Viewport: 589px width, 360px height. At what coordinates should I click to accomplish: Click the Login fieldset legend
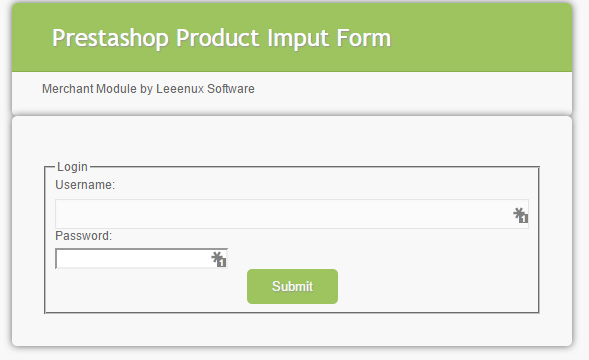(72, 166)
